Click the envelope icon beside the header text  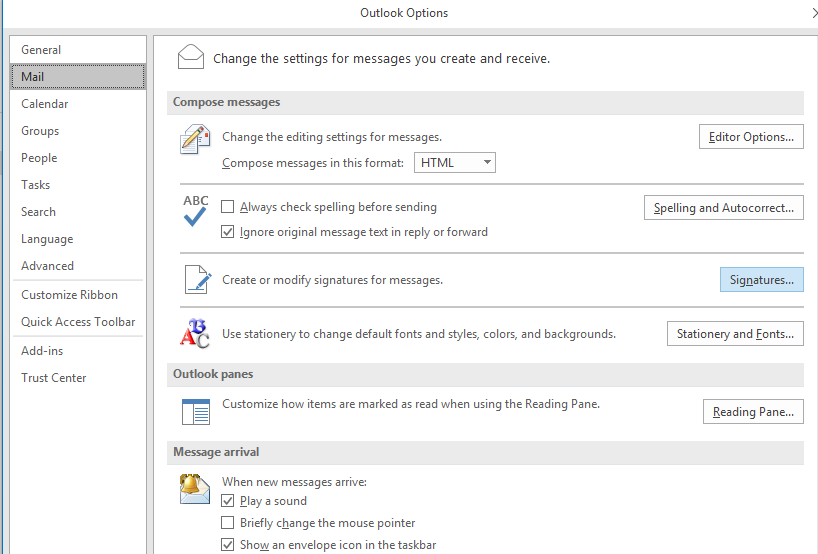point(191,57)
